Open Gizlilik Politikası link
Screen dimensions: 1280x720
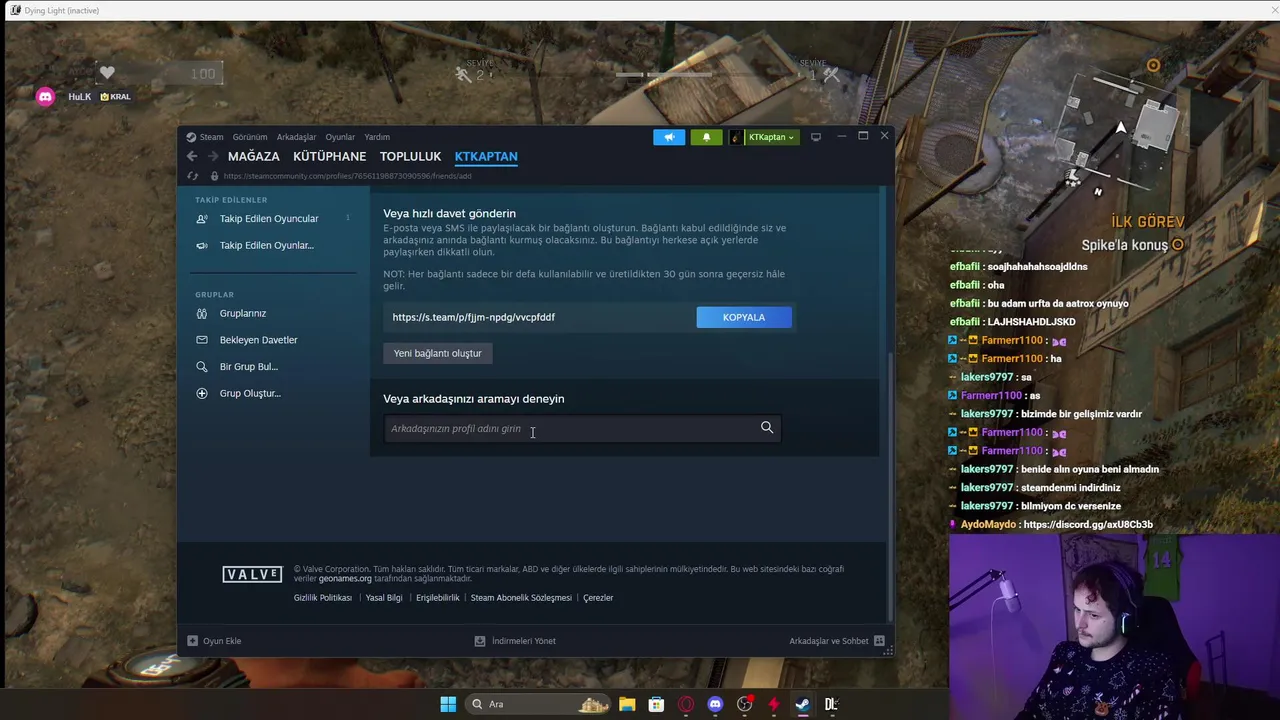point(323,598)
